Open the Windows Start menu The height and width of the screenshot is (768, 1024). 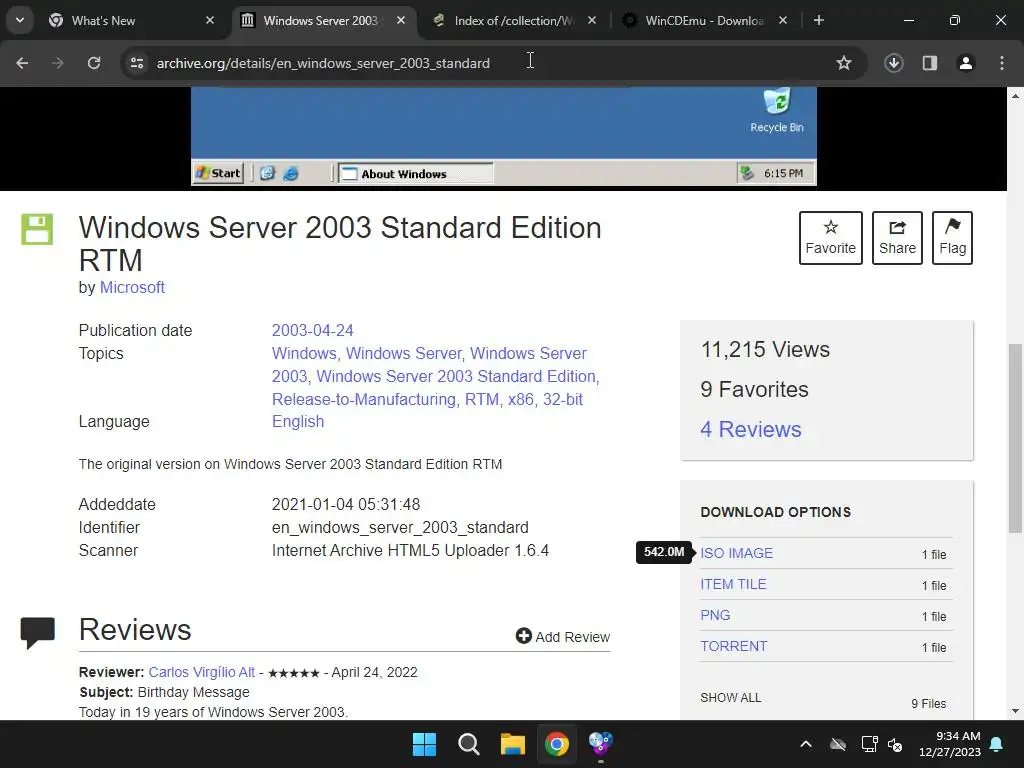click(424, 744)
